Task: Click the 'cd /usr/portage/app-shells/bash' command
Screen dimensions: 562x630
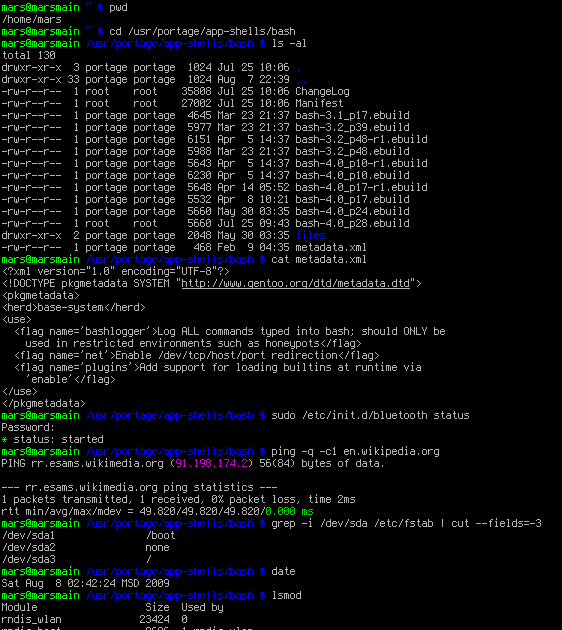Action: [x=202, y=31]
